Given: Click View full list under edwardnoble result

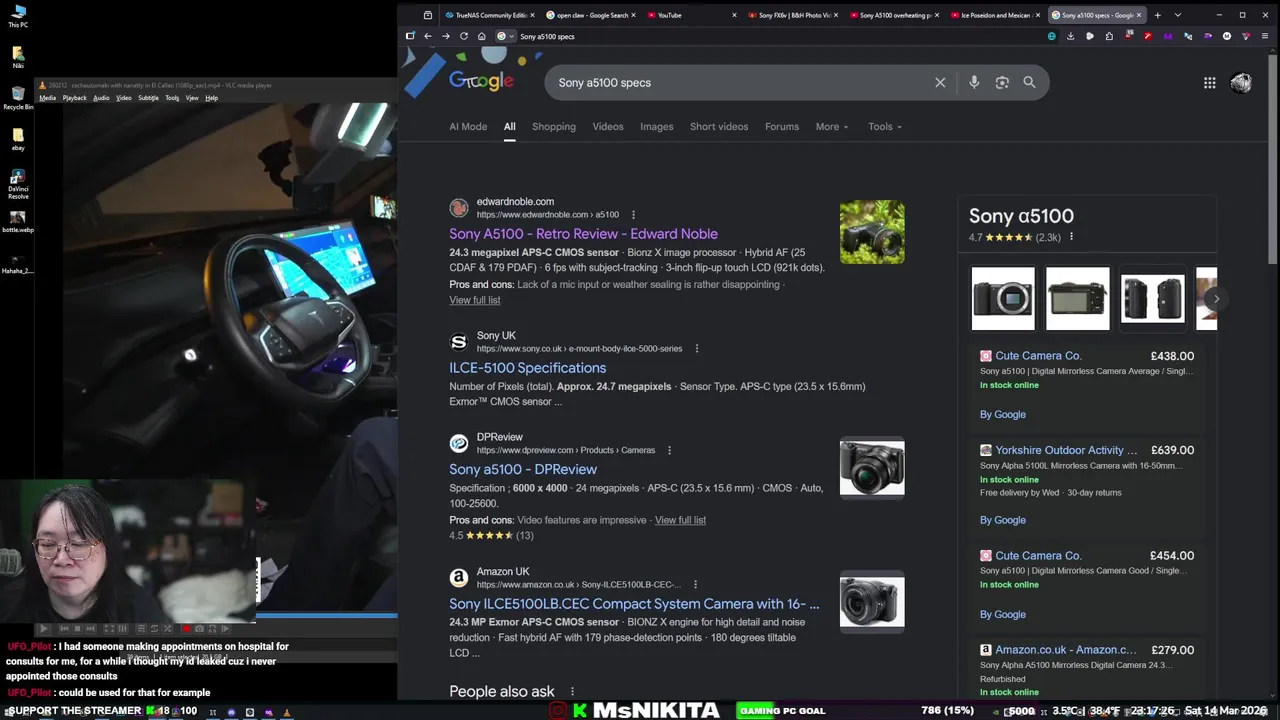Looking at the screenshot, I should [x=475, y=300].
